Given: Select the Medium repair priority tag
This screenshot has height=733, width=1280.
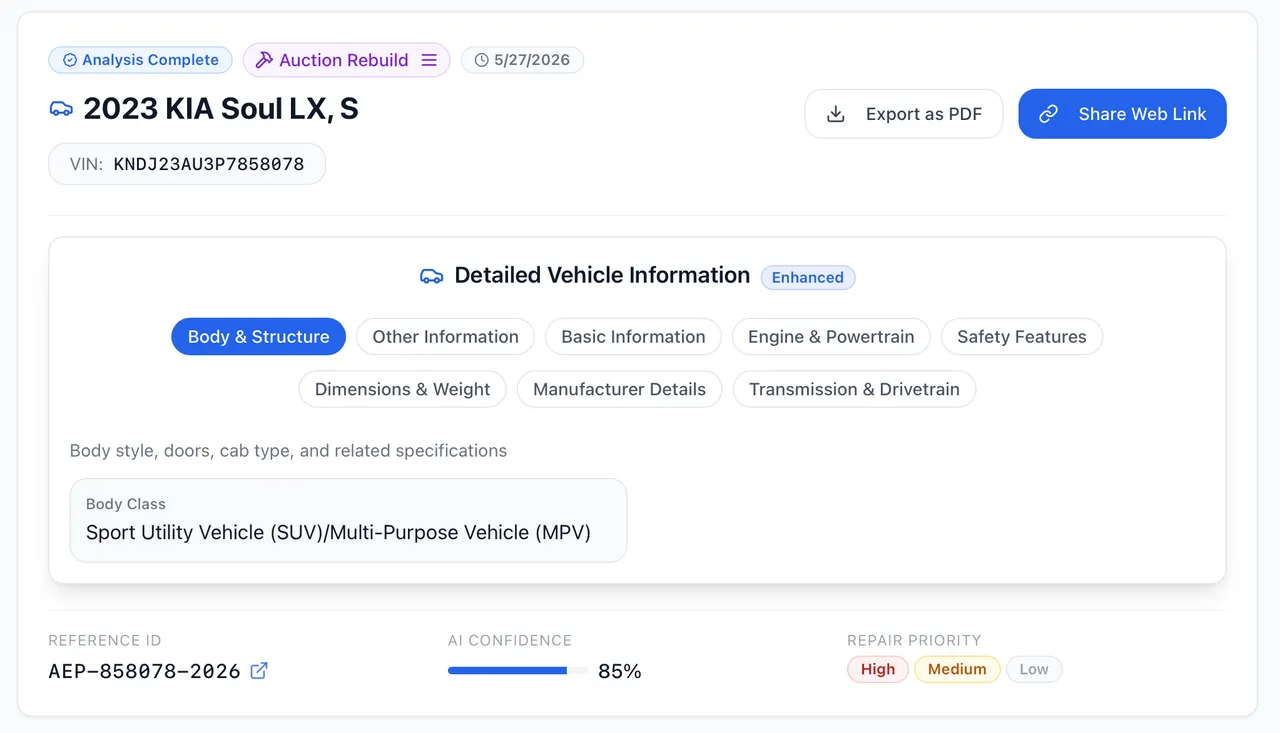Looking at the screenshot, I should click(x=957, y=669).
